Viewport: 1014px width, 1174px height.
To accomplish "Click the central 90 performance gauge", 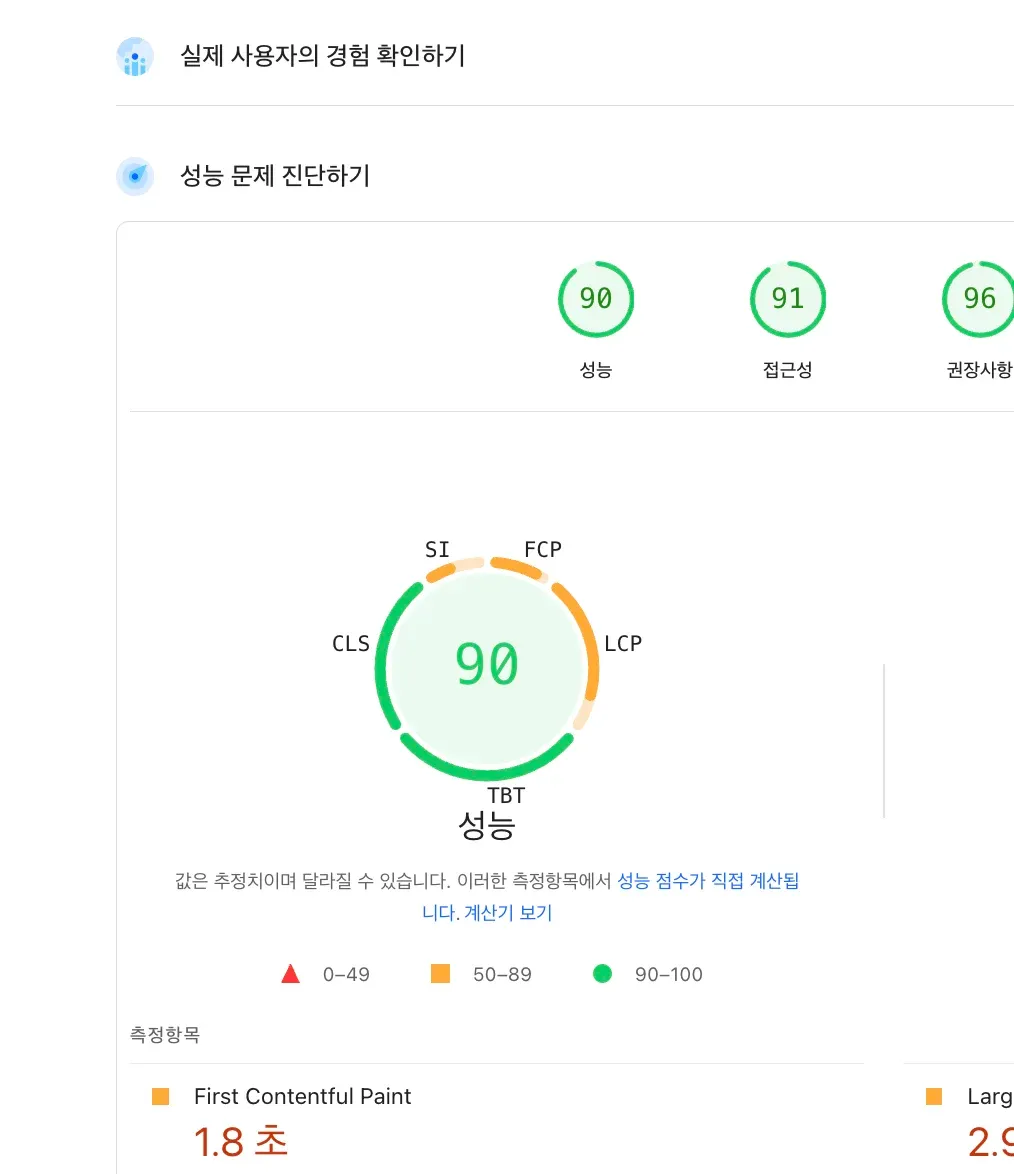I will (486, 665).
